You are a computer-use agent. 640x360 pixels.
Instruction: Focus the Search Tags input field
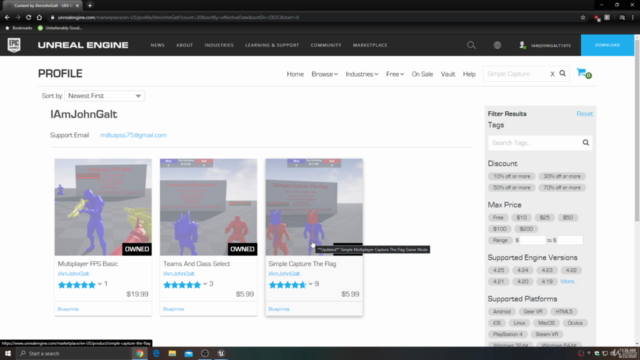535,143
